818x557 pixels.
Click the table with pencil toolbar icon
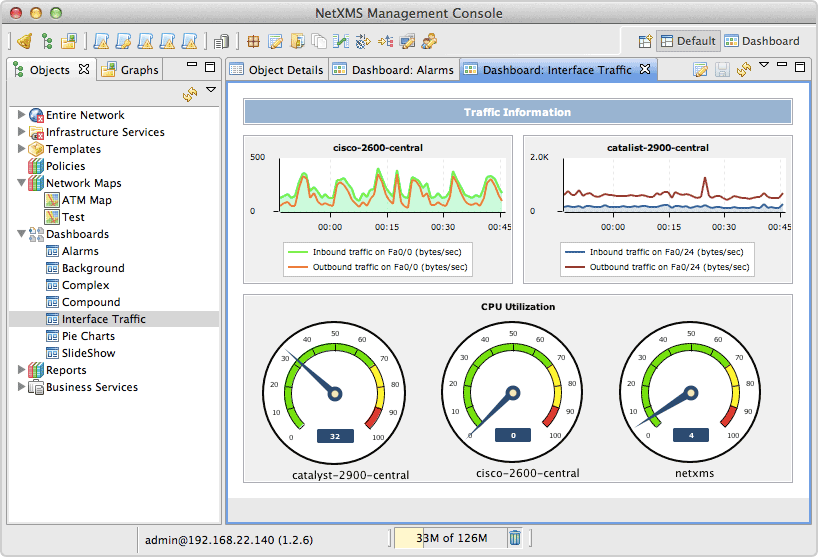pos(275,41)
